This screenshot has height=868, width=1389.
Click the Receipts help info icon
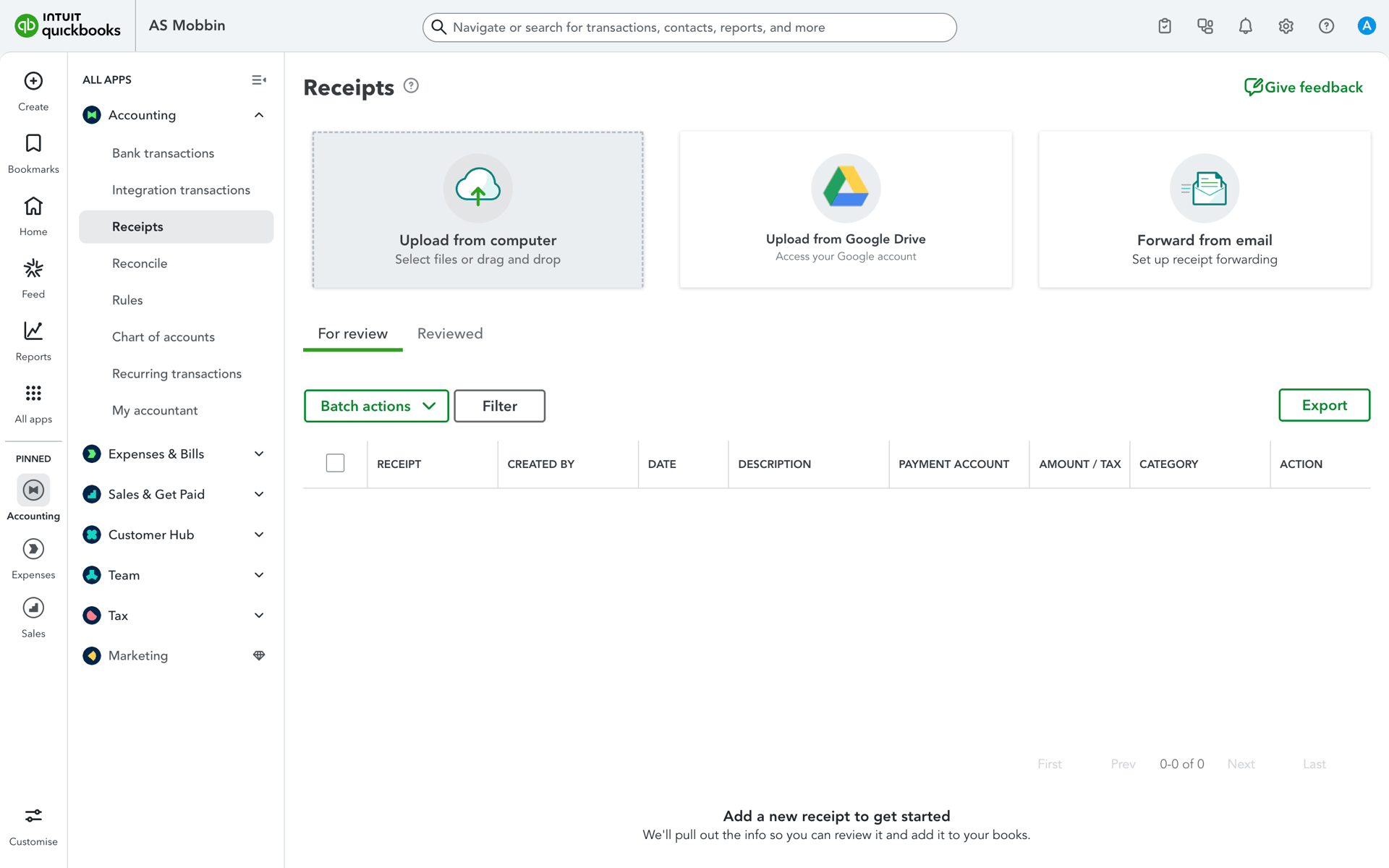tap(411, 86)
